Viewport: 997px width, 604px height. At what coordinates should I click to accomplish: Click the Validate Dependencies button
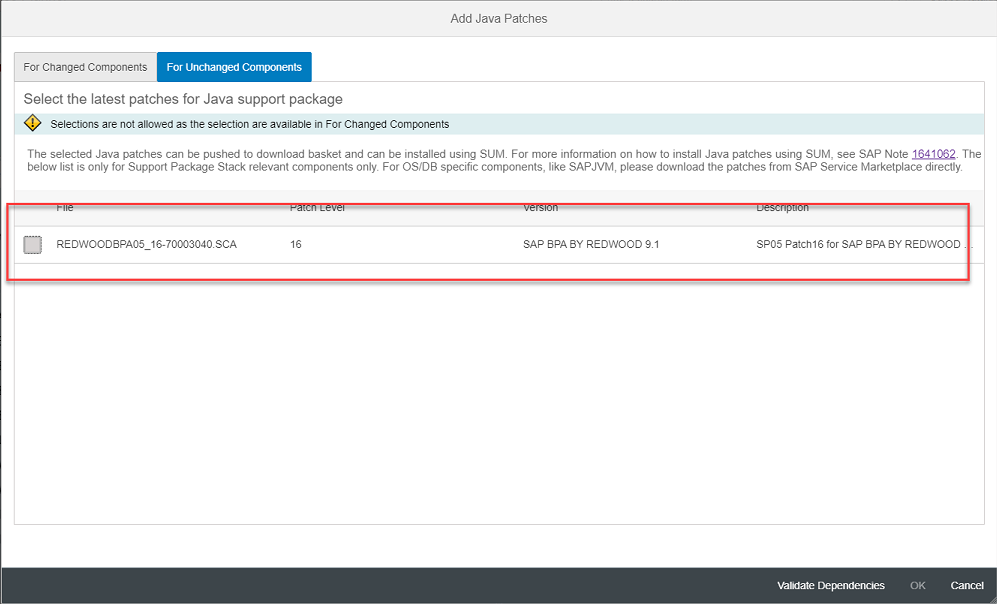(x=830, y=586)
